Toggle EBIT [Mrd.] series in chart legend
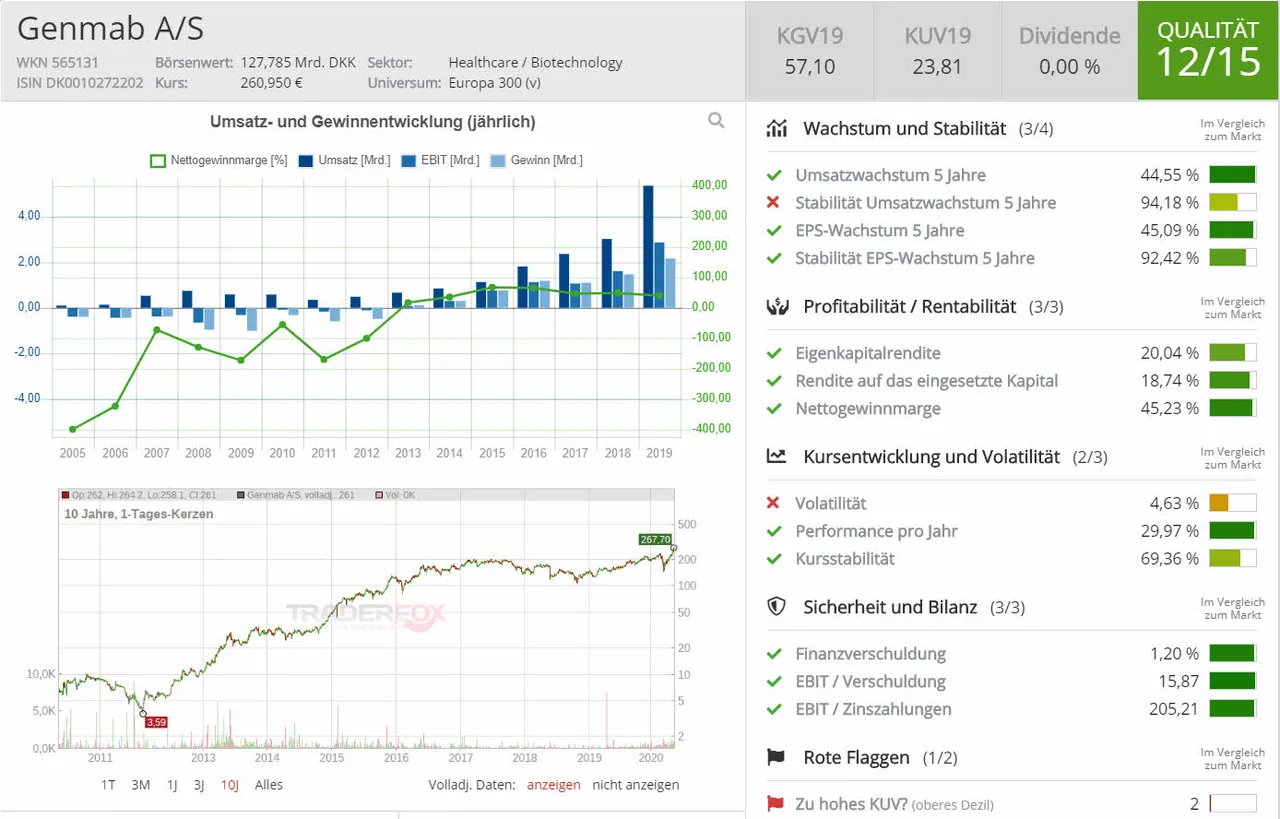Viewport: 1280px width, 819px height. [x=440, y=160]
